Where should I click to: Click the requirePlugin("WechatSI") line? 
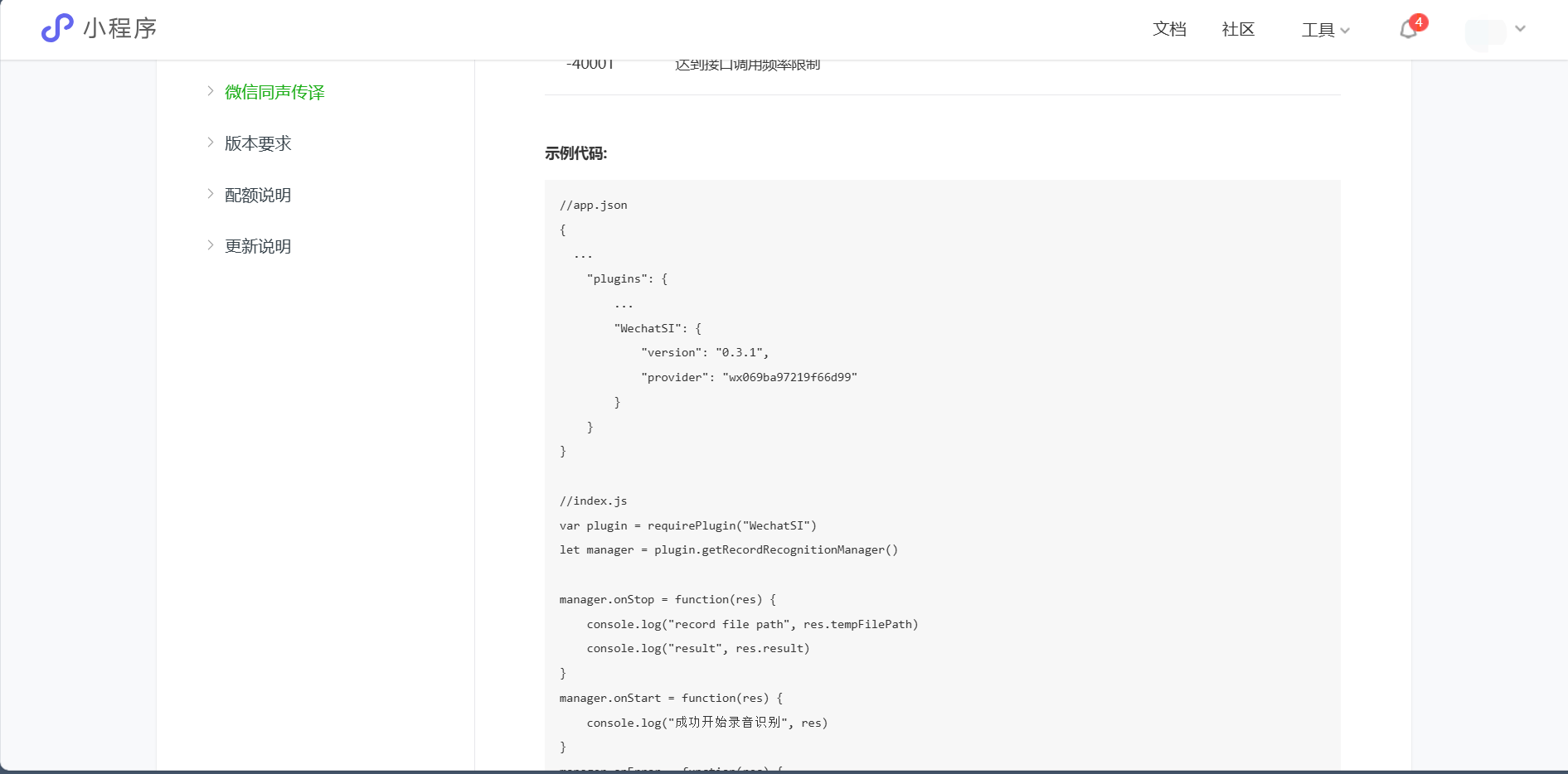pos(688,525)
